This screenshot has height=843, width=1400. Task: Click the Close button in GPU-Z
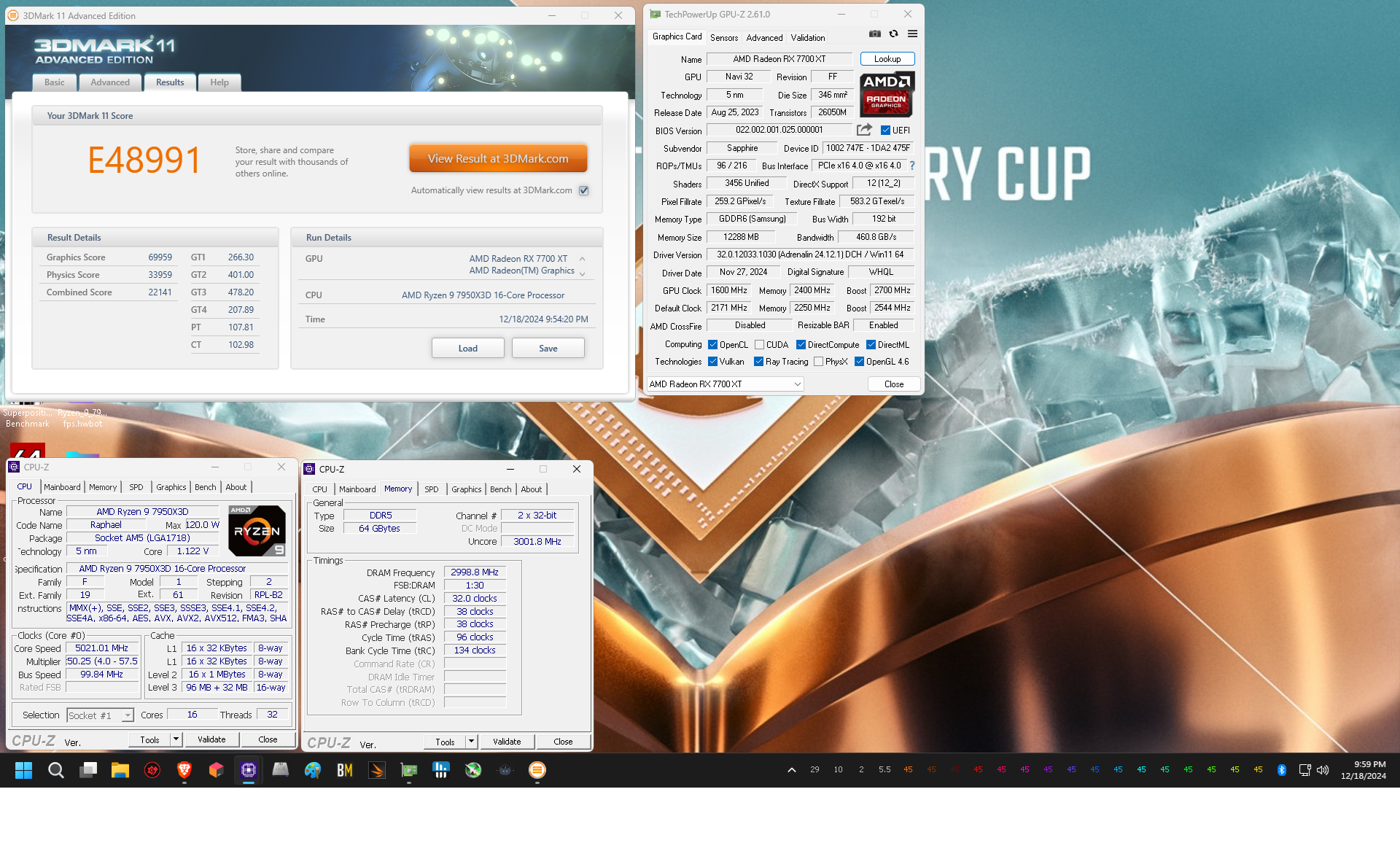[894, 384]
